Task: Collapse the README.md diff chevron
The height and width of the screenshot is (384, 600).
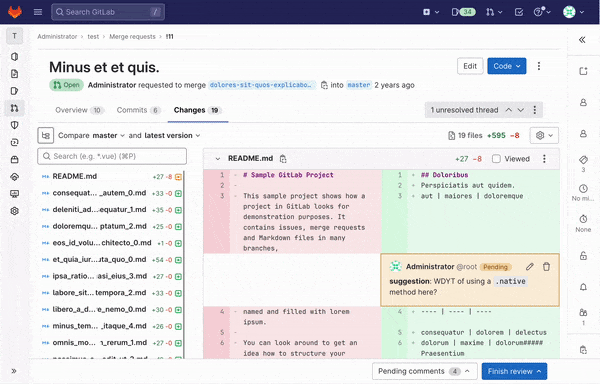Action: point(218,158)
